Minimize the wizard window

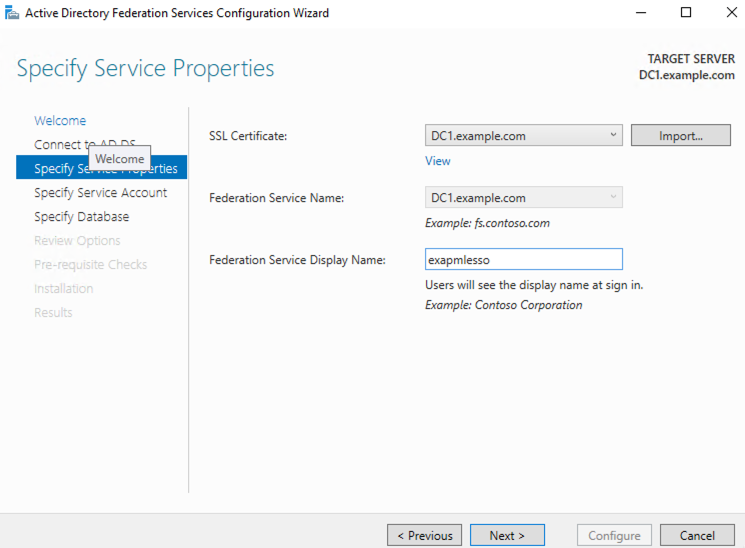click(x=641, y=13)
